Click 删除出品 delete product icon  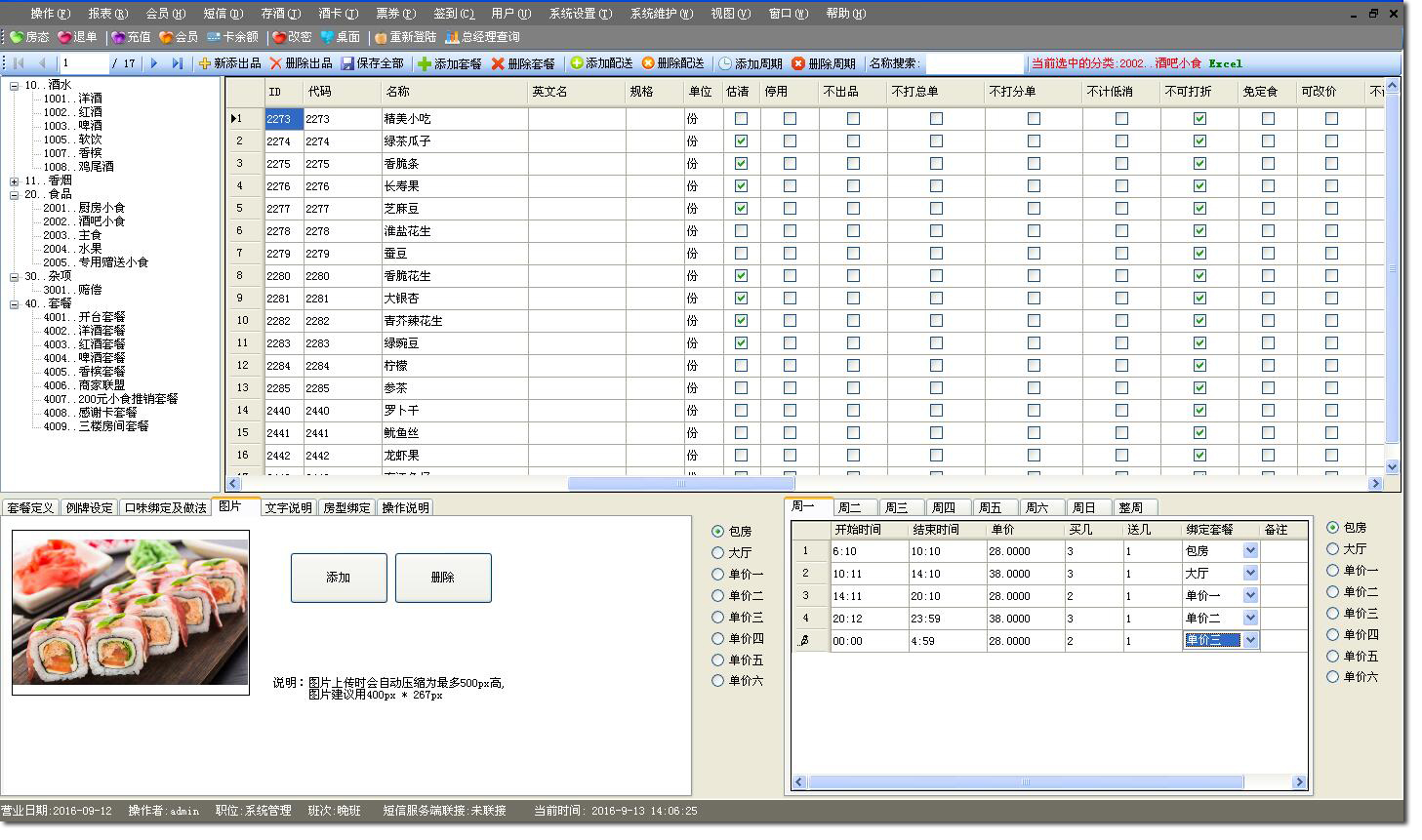click(x=276, y=63)
